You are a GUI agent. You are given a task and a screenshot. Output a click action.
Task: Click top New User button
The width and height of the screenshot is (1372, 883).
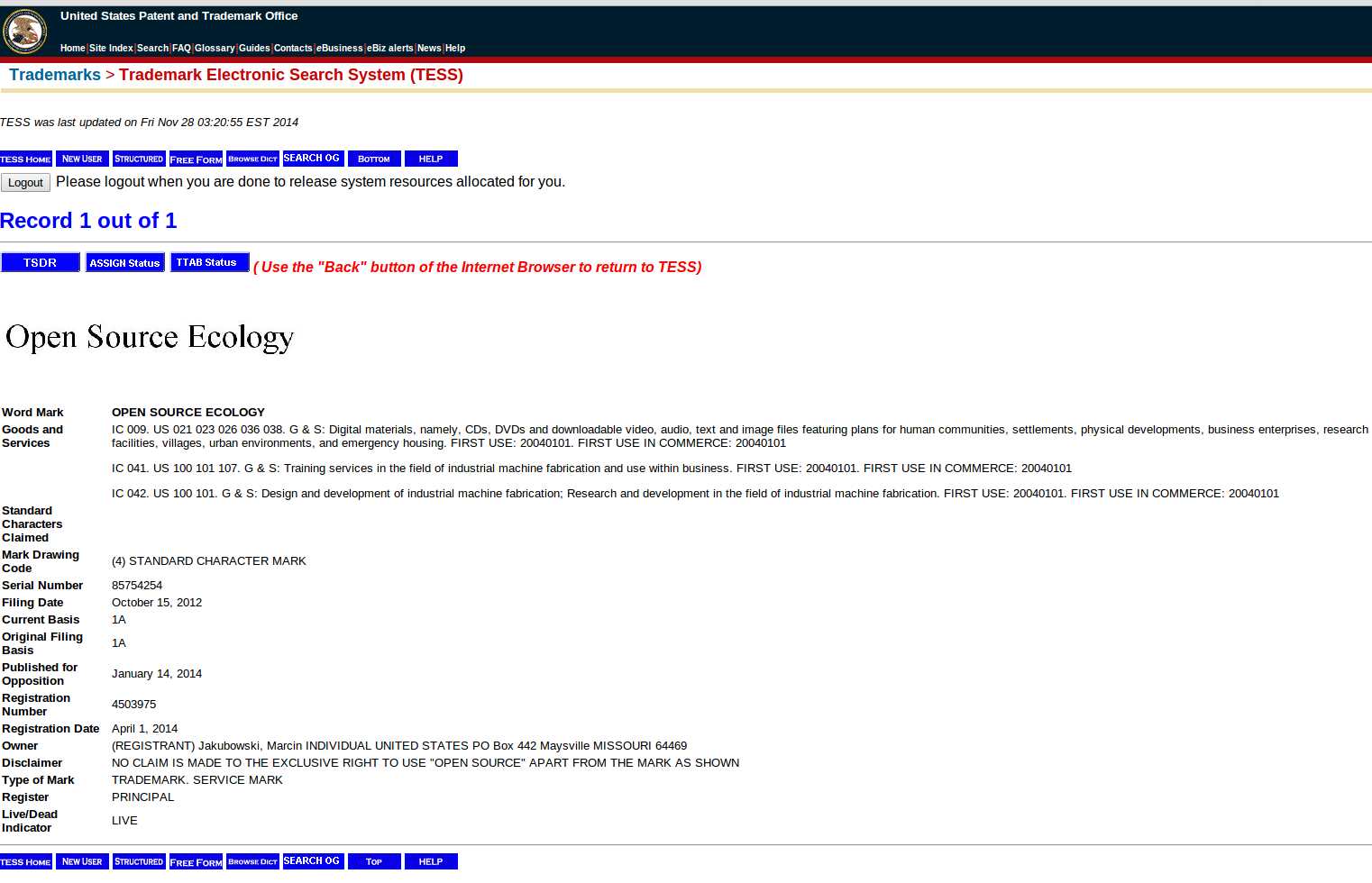[82, 159]
